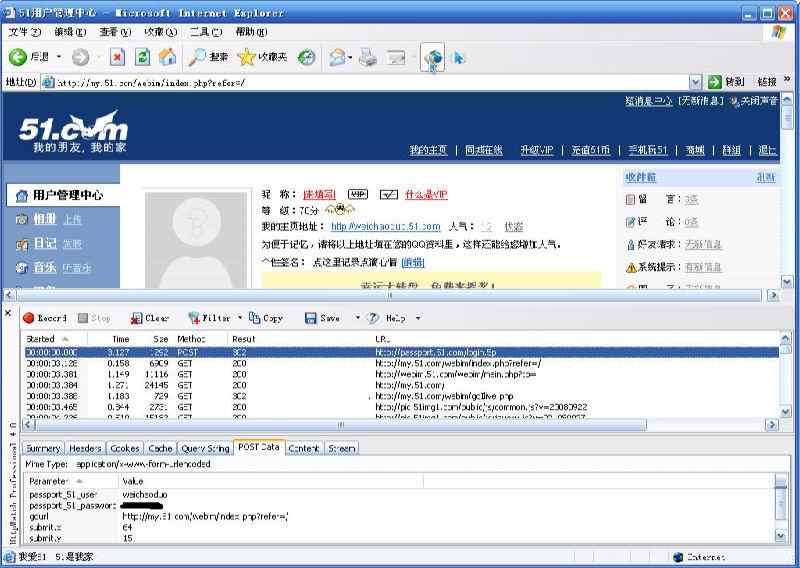Switch to the Cookies tab
The width and height of the screenshot is (800, 568).
point(124,448)
